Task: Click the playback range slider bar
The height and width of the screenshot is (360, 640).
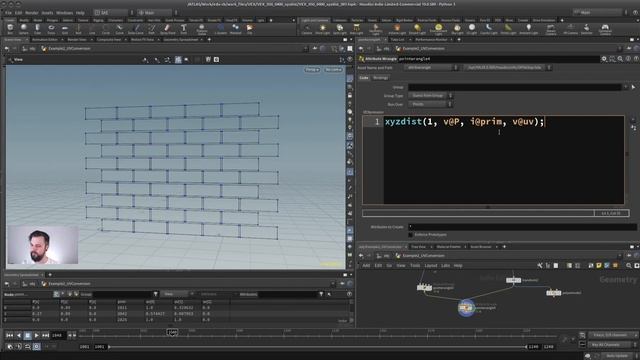Action: (x=317, y=347)
